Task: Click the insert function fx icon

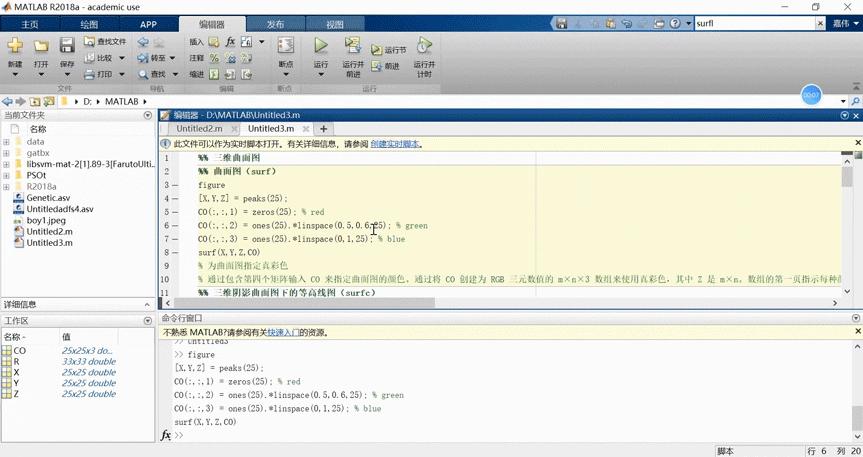Action: [230, 41]
